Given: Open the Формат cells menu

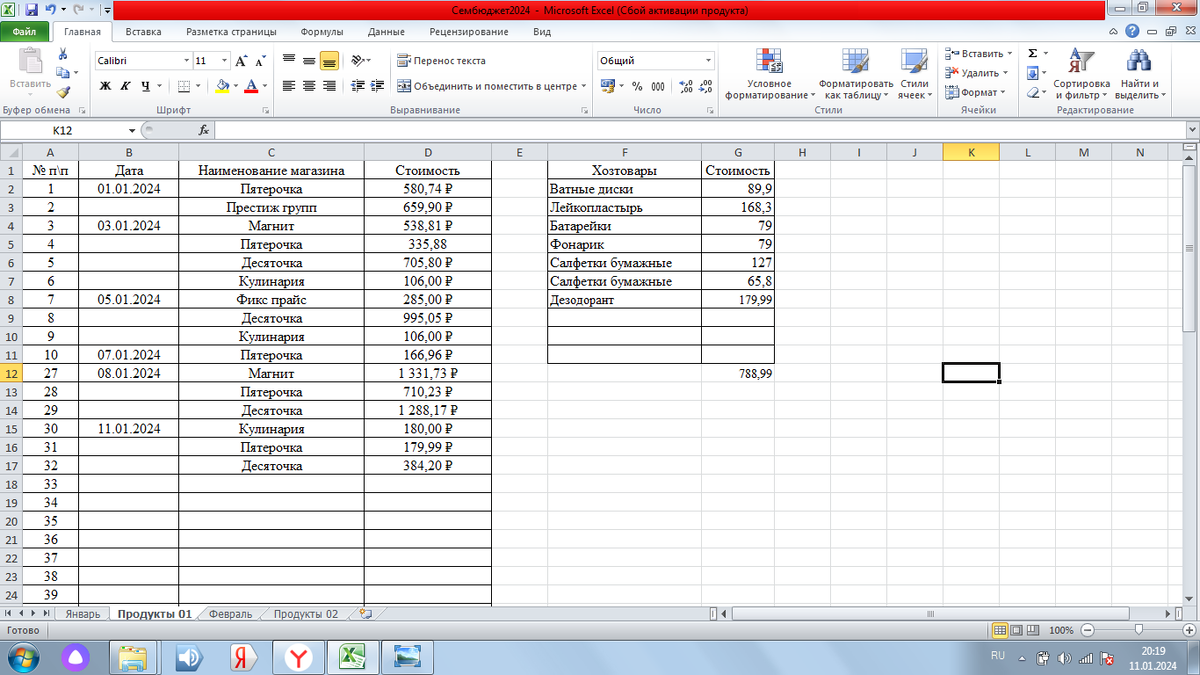Looking at the screenshot, I should (x=977, y=92).
